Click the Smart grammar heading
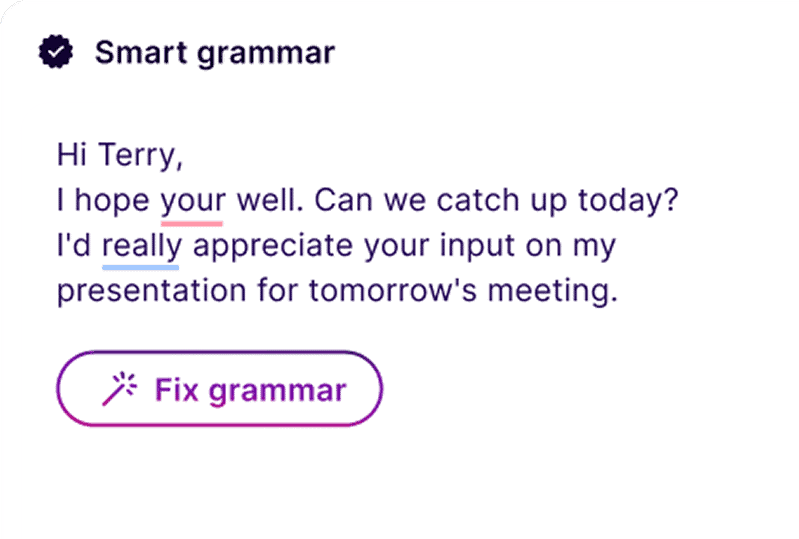The height and width of the screenshot is (539, 799). tap(214, 53)
